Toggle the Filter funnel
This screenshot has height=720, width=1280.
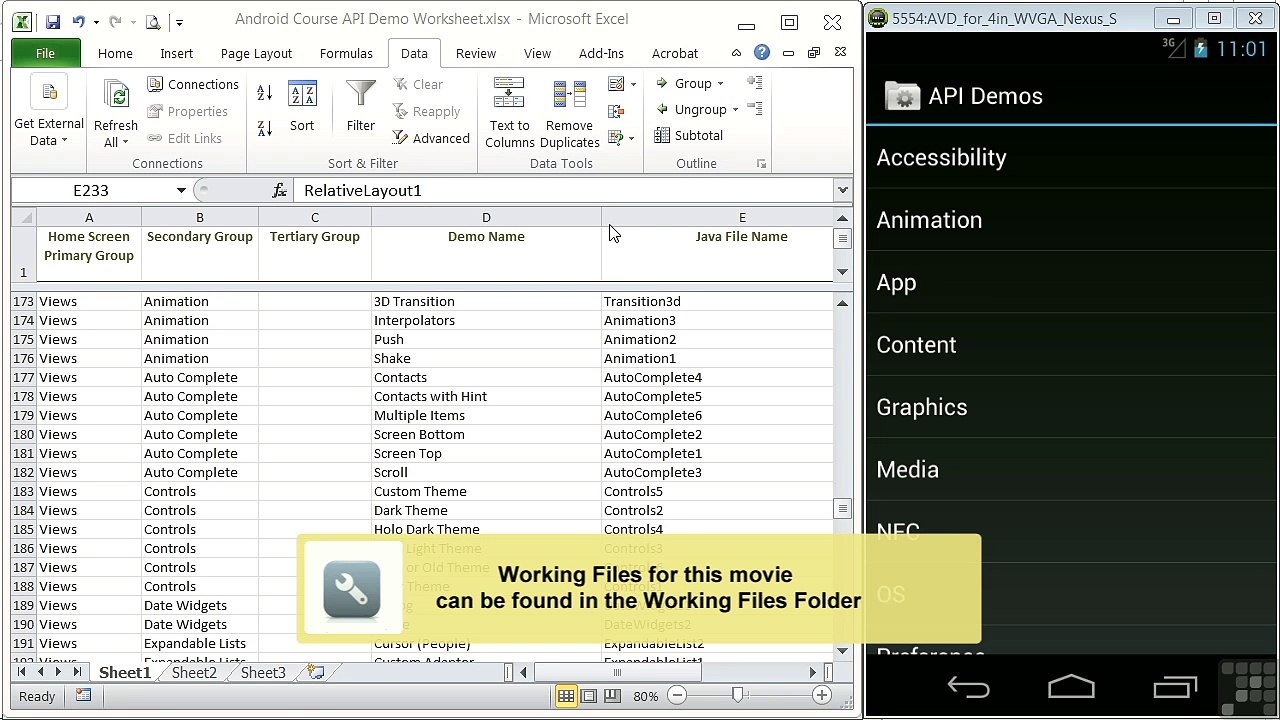pyautogui.click(x=361, y=107)
